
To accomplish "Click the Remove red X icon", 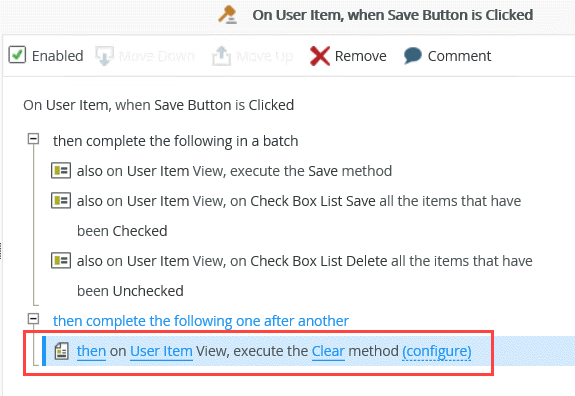I will pyautogui.click(x=320, y=56).
